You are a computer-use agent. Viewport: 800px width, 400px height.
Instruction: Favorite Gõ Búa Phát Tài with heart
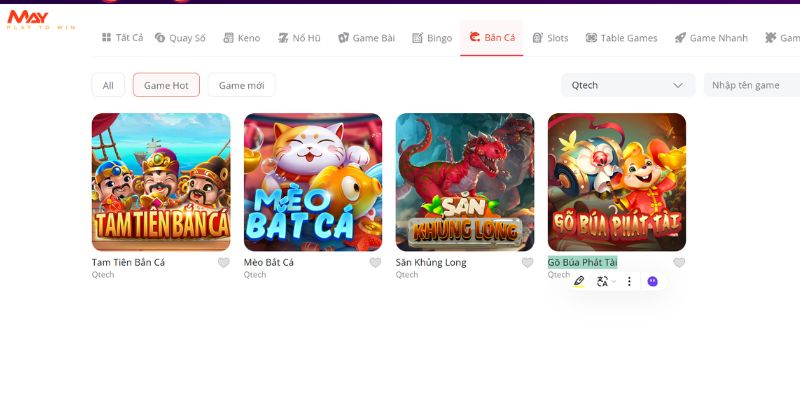(679, 263)
